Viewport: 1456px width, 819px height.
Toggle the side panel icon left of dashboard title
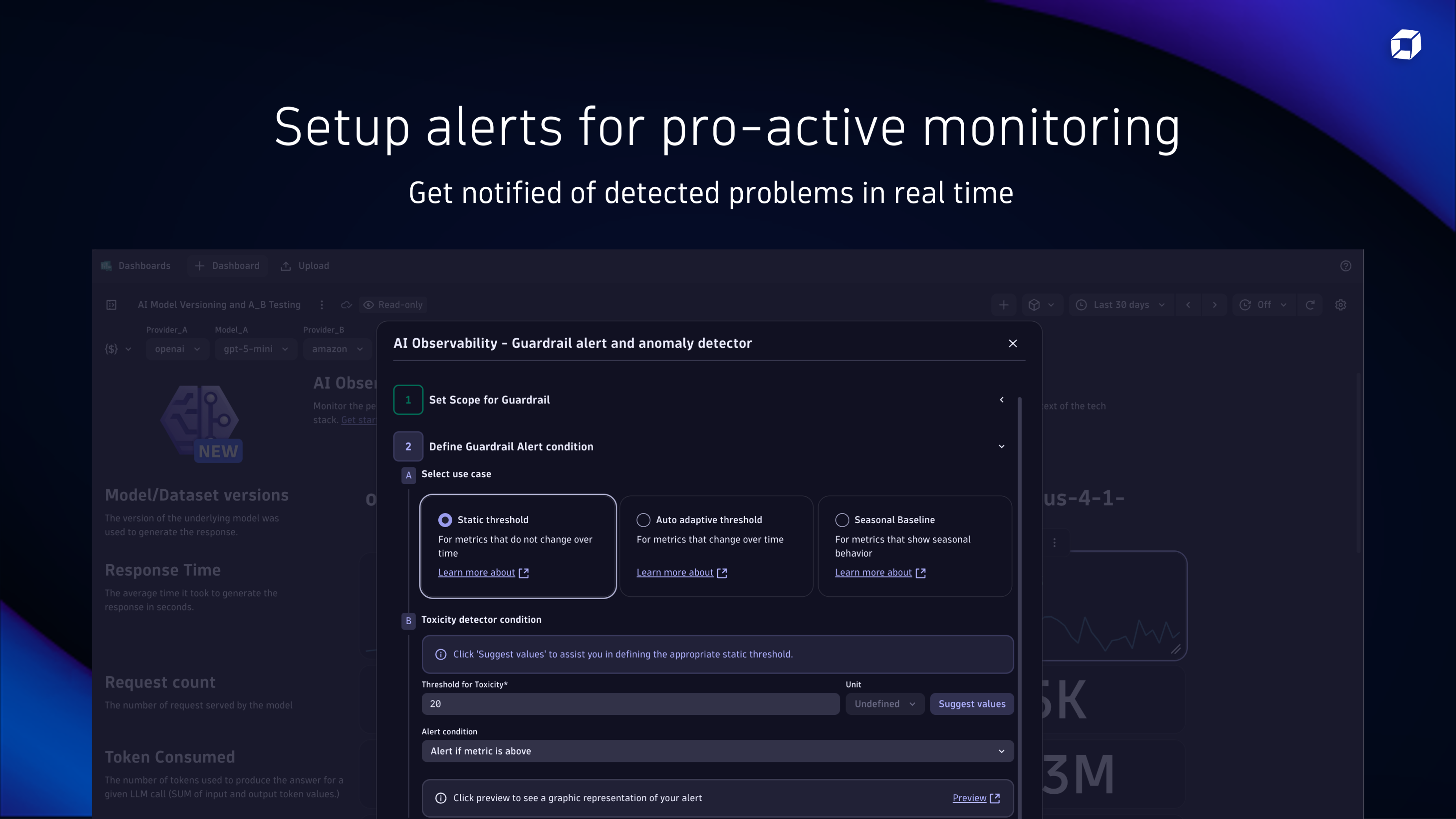(x=111, y=304)
